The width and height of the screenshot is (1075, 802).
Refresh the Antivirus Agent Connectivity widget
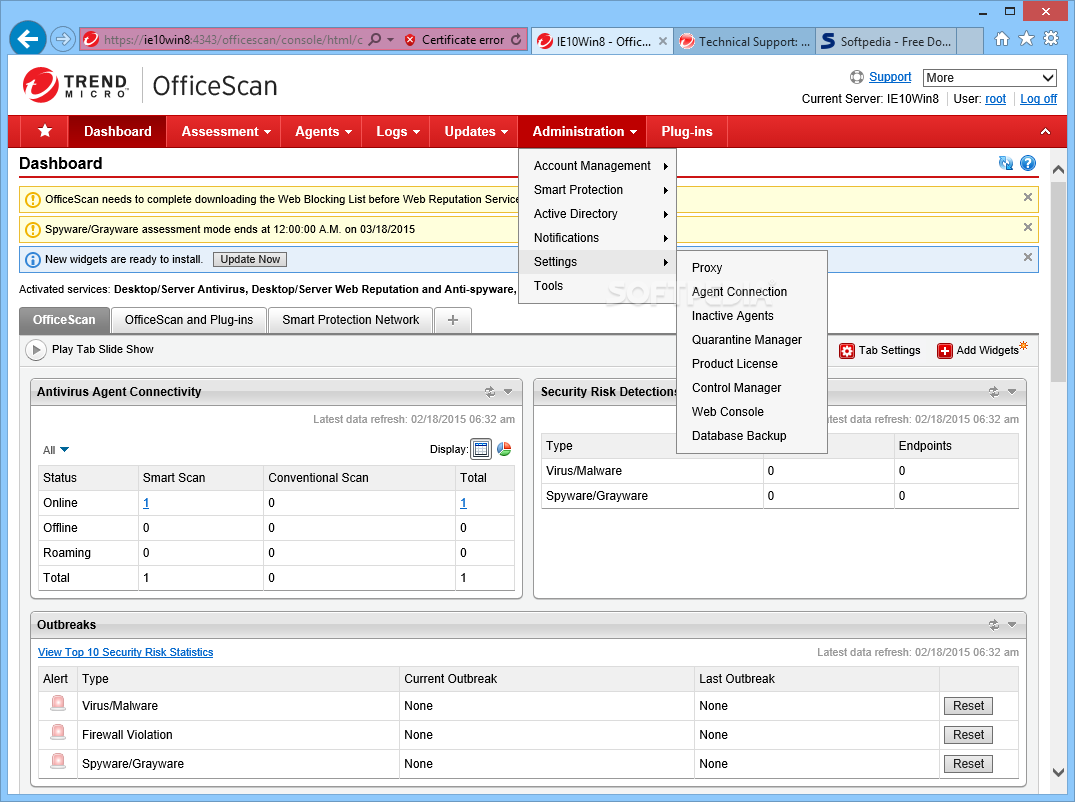click(x=490, y=392)
